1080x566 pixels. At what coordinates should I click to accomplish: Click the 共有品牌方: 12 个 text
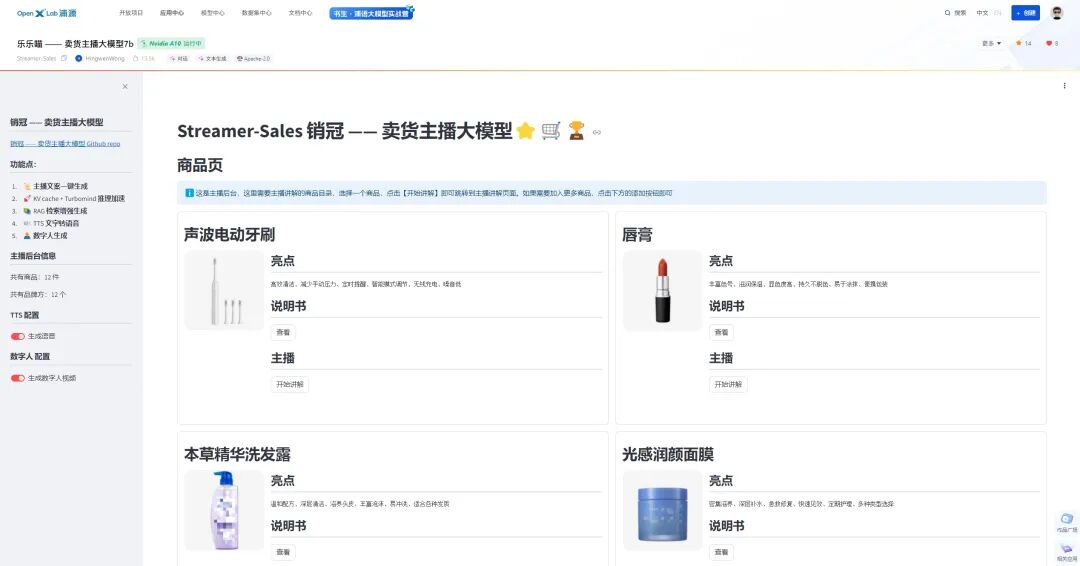pos(38,295)
